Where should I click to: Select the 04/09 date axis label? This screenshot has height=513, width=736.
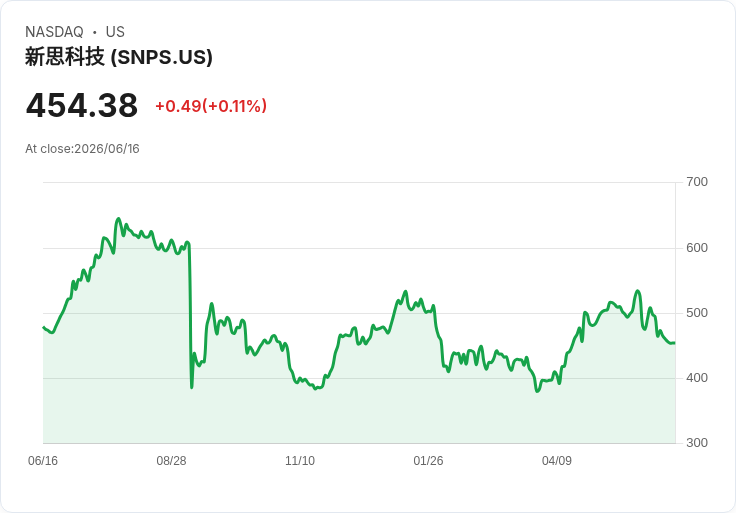[557, 461]
